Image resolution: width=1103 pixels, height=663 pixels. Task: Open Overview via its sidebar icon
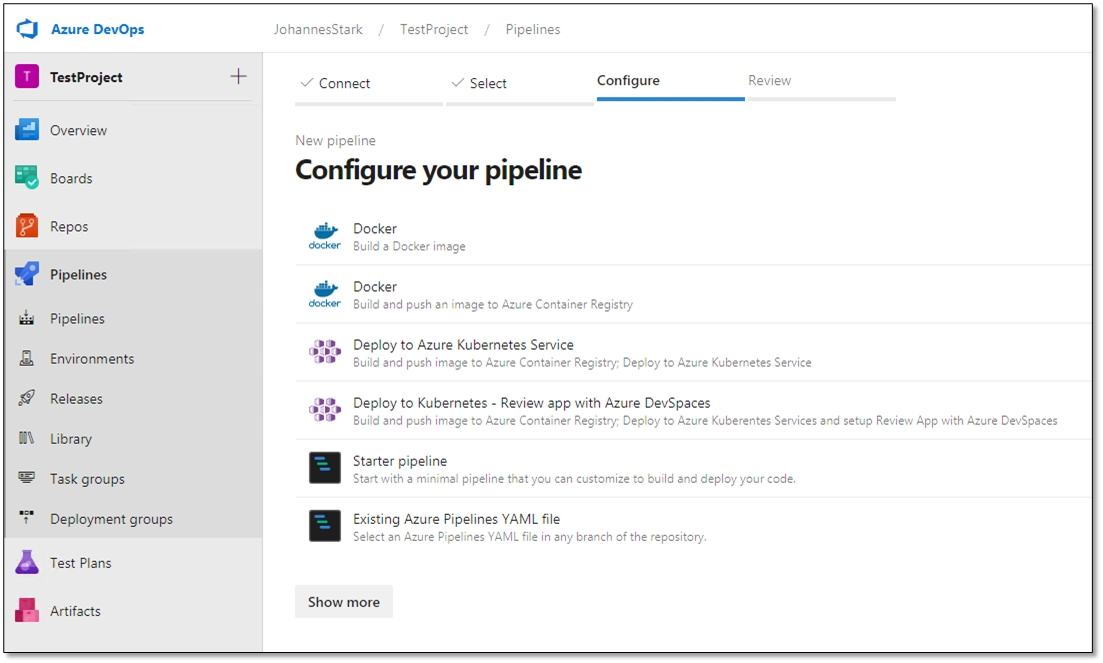[27, 130]
